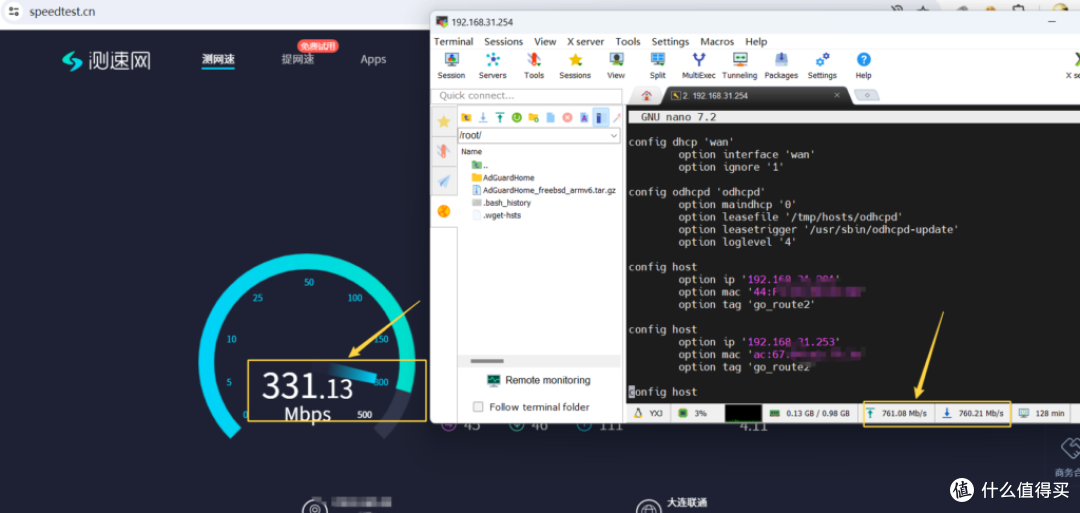
Task: Click create new folder icon in SFTP
Action: click(533, 118)
